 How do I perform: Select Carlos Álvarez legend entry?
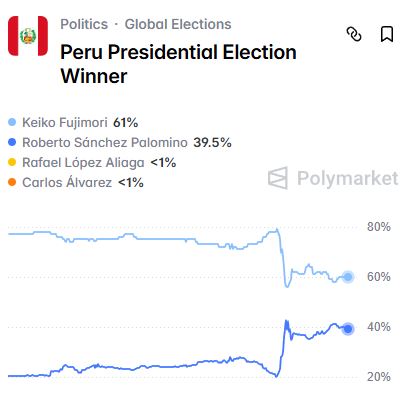tap(76, 182)
